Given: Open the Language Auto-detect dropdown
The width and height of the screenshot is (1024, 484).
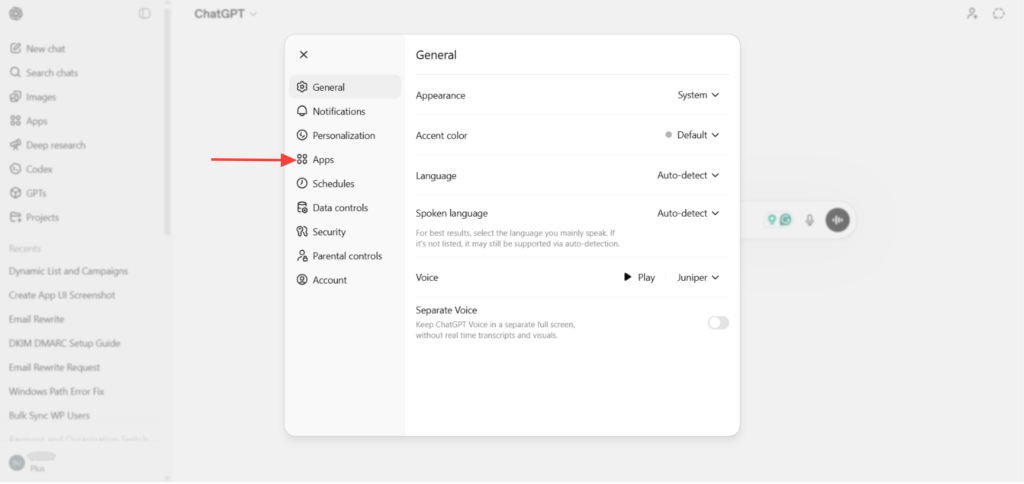Looking at the screenshot, I should pyautogui.click(x=688, y=176).
